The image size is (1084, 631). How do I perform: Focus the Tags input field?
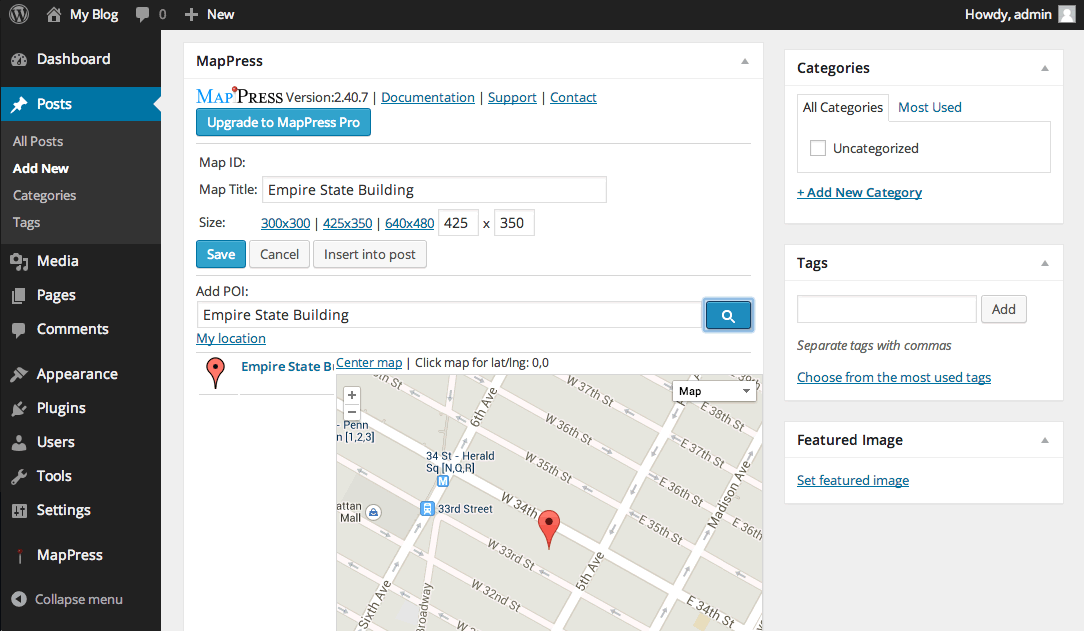pos(887,309)
